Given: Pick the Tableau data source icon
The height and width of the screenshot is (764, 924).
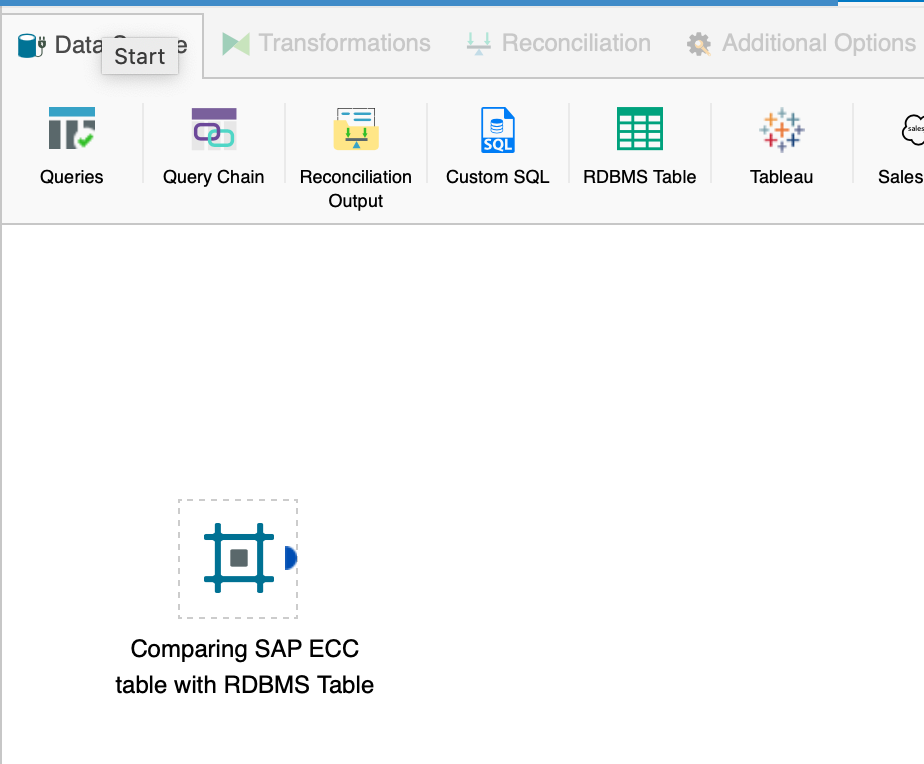Looking at the screenshot, I should click(x=781, y=129).
